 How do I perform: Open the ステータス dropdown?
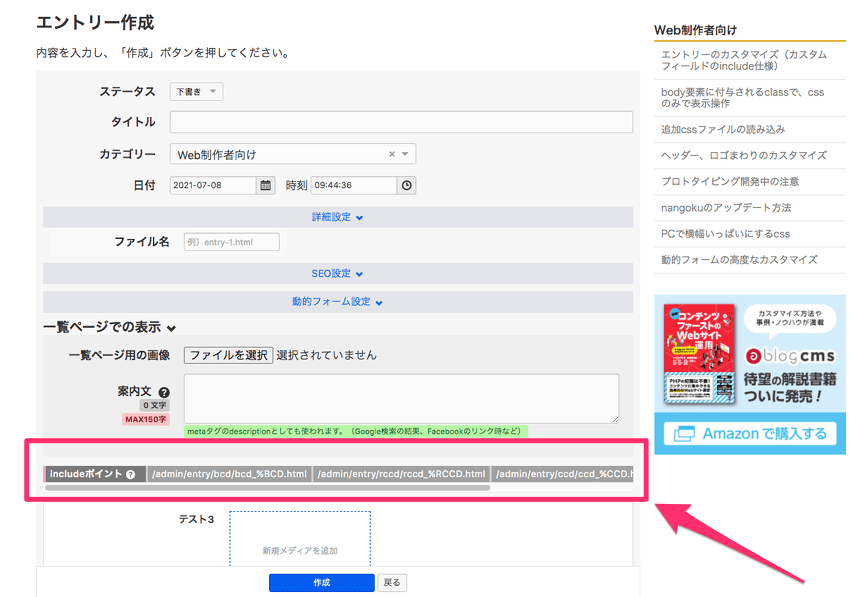click(196, 92)
